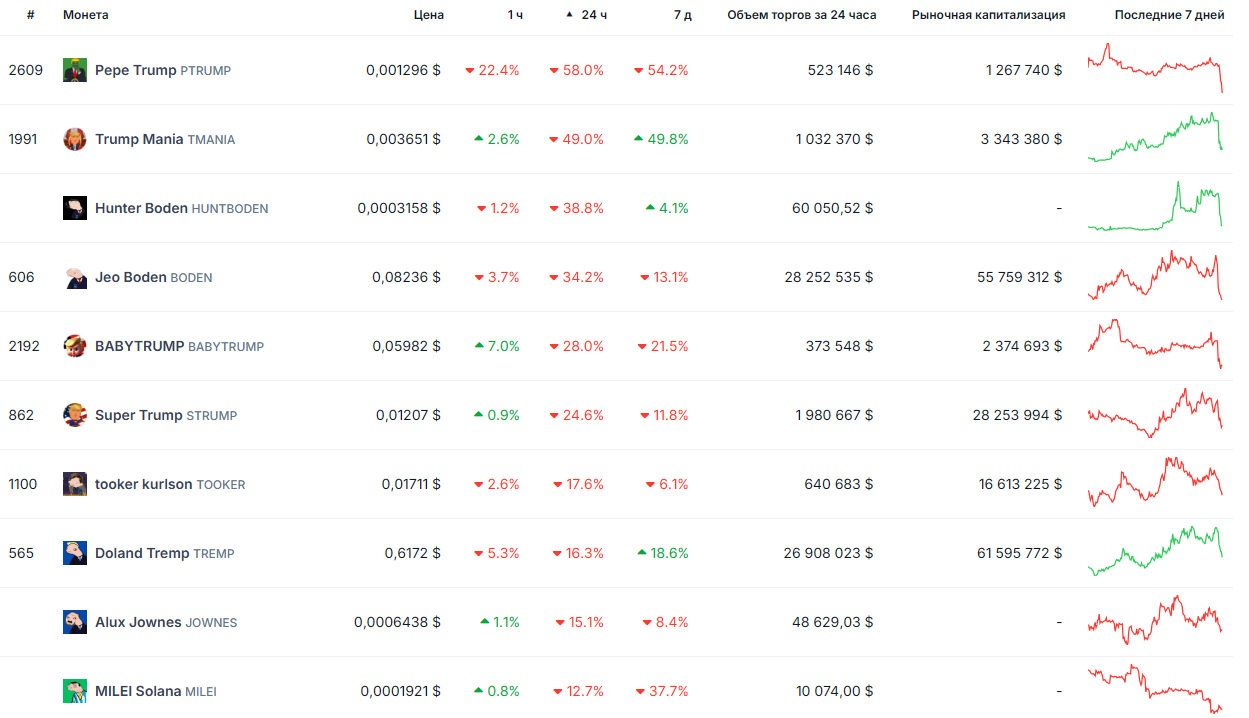
Task: Open Trump Mania's 7-day sparkline chart
Action: pyautogui.click(x=1155, y=137)
